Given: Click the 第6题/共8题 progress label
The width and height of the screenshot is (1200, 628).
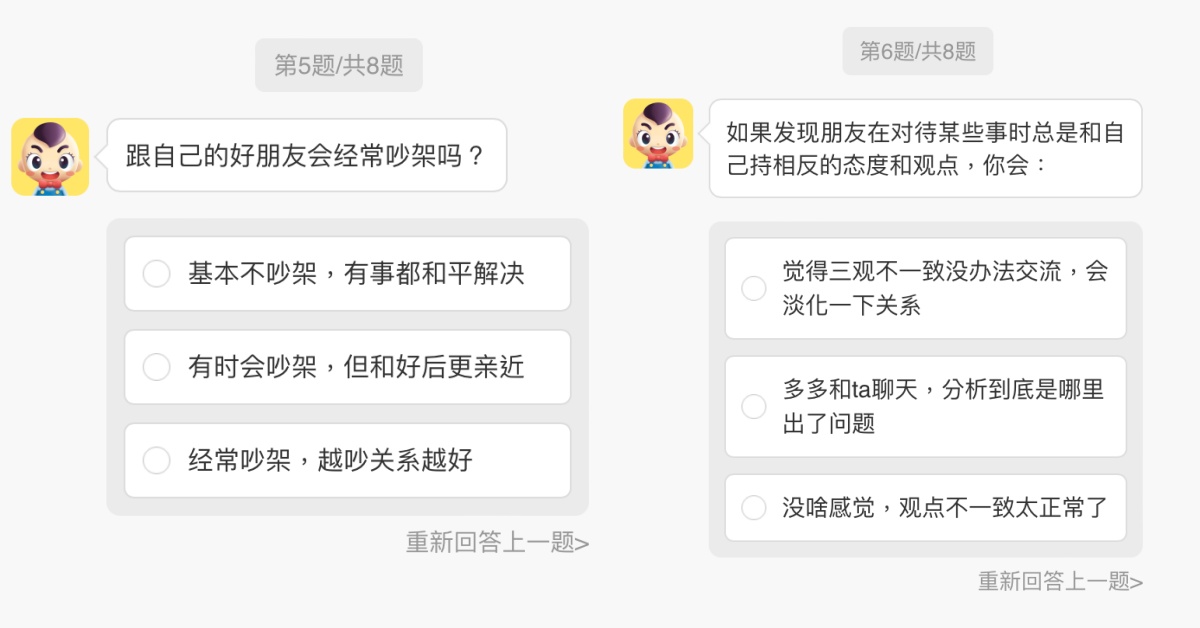Looking at the screenshot, I should (x=917, y=51).
